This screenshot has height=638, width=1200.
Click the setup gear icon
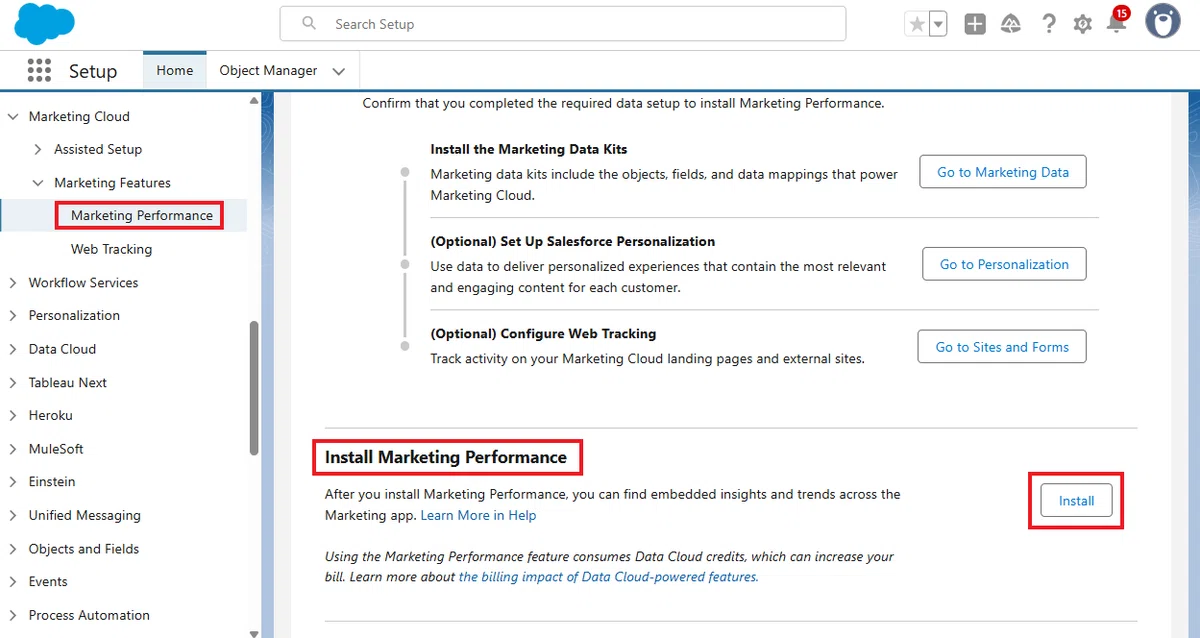(1082, 24)
